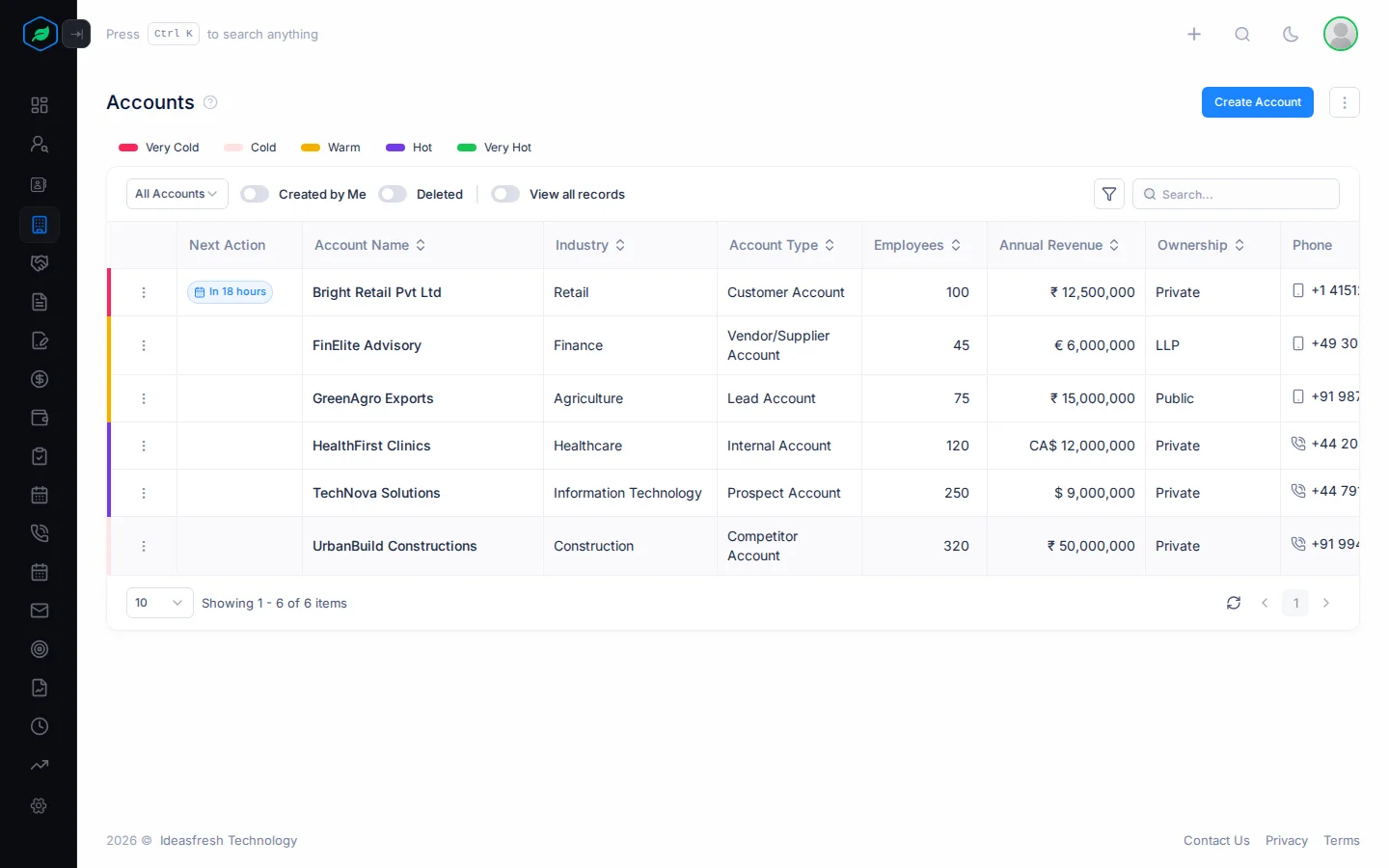
Task: Open the contacts card sidebar icon
Action: pyautogui.click(x=40, y=184)
